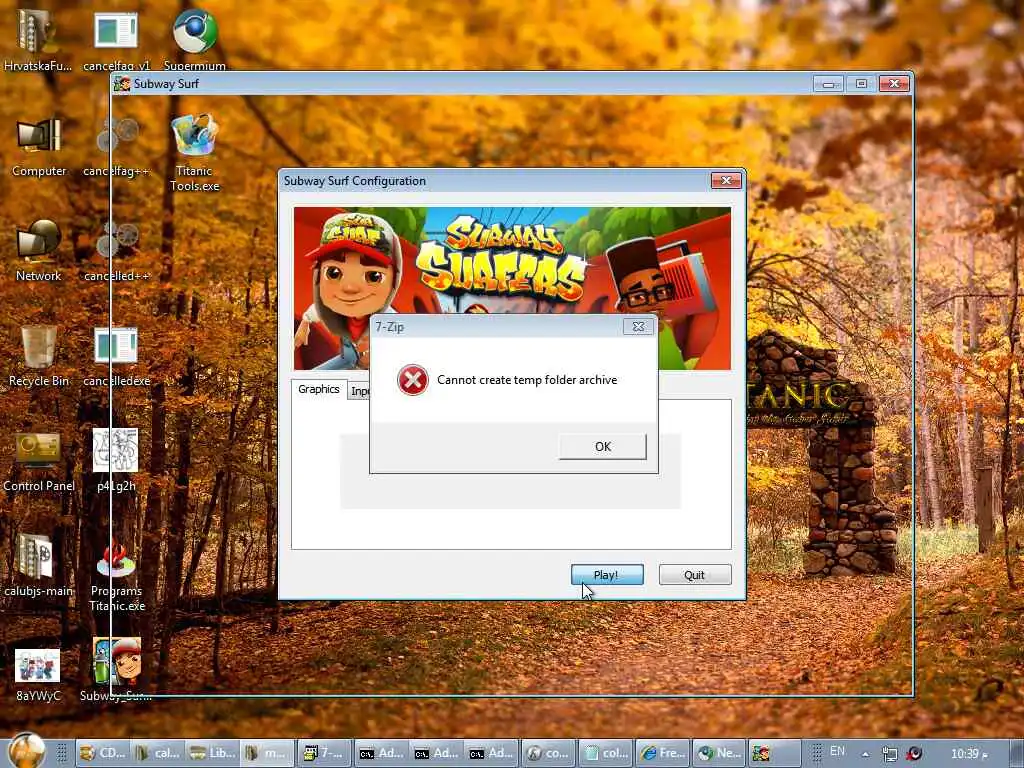The image size is (1024, 768).
Task: Switch to the '7-...' taskbar item
Action: [x=324, y=753]
